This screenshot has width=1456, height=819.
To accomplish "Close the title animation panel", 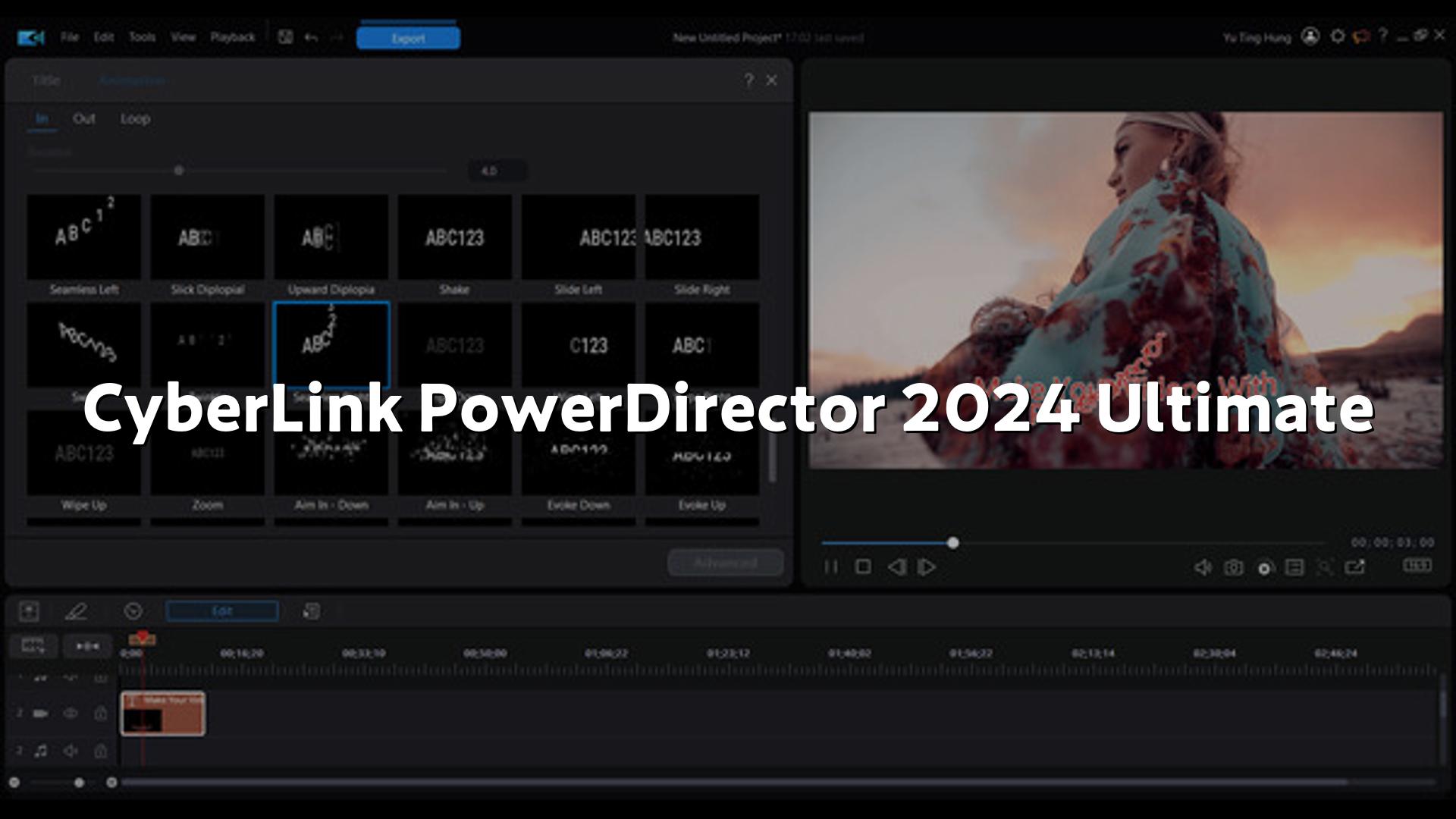I will click(x=771, y=80).
